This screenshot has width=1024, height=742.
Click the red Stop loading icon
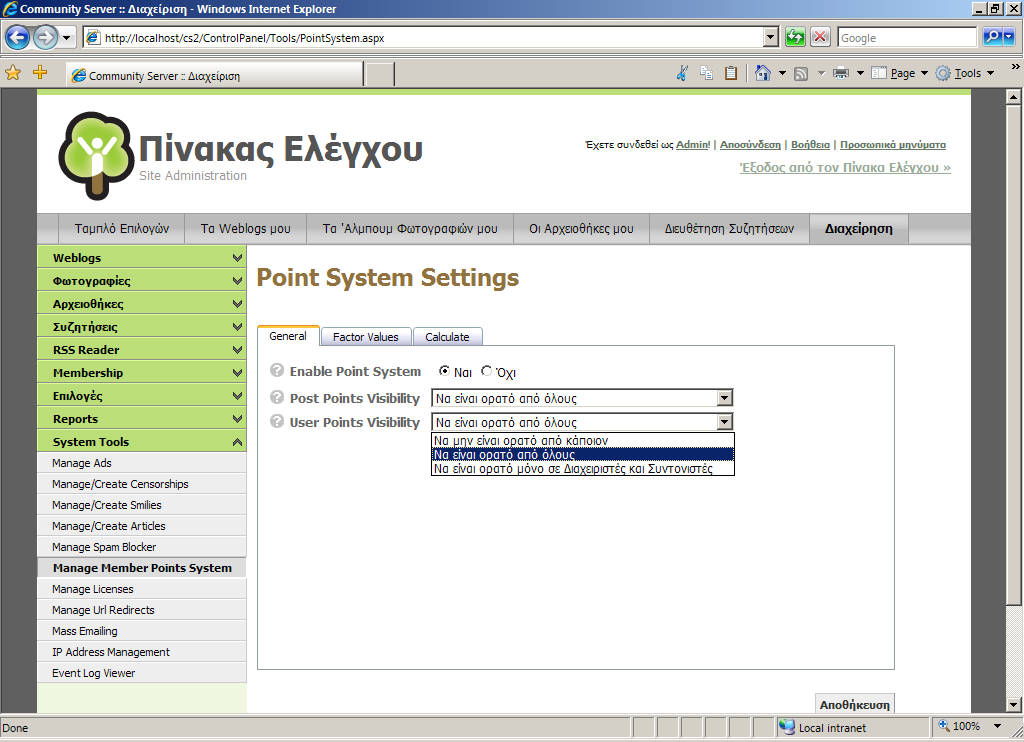pos(820,38)
